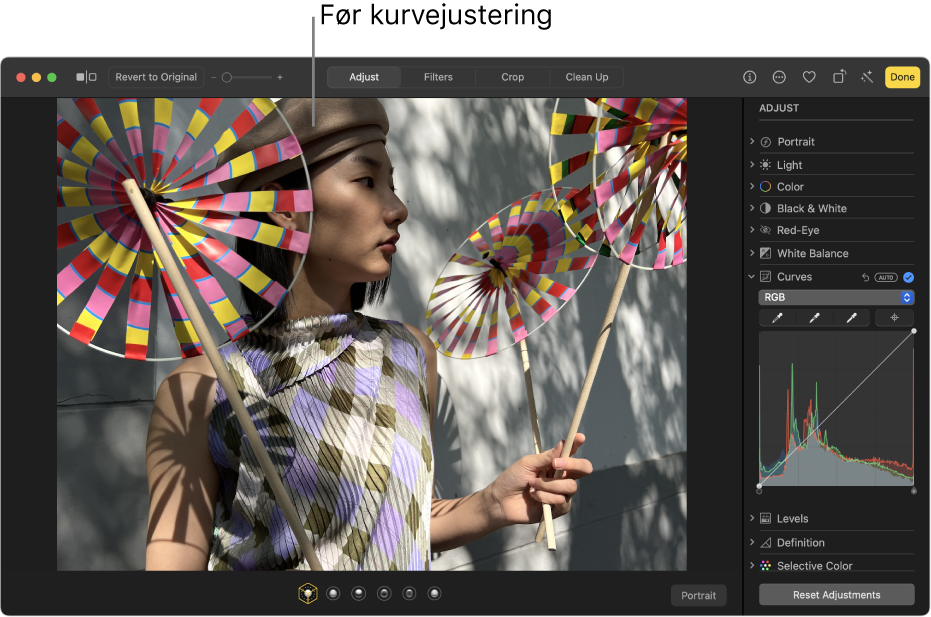This screenshot has height=617, width=931.
Task: Toggle the Portrait effect button
Action: coord(698,595)
